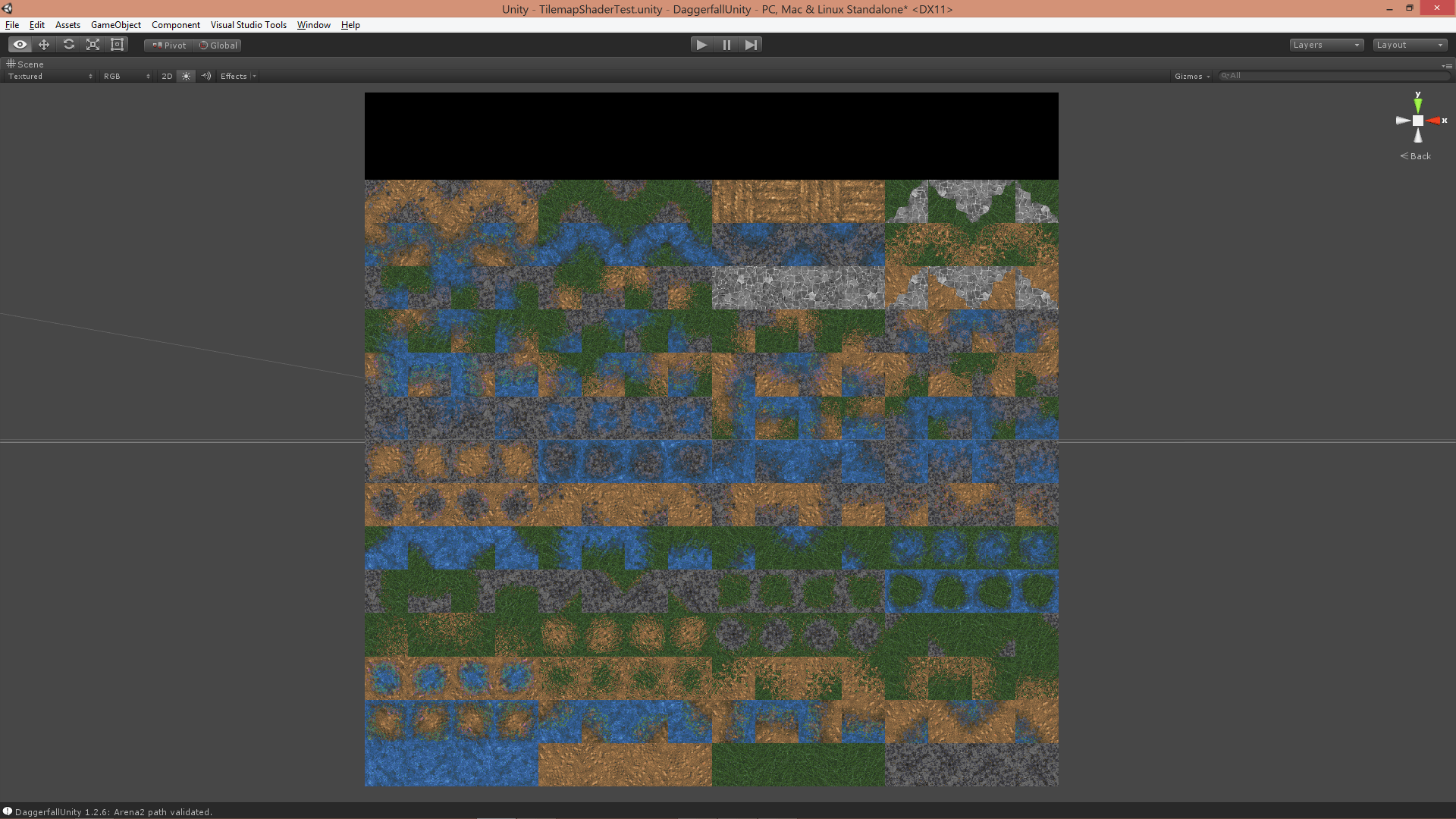Toggle Global handle rotation

pos(218,45)
